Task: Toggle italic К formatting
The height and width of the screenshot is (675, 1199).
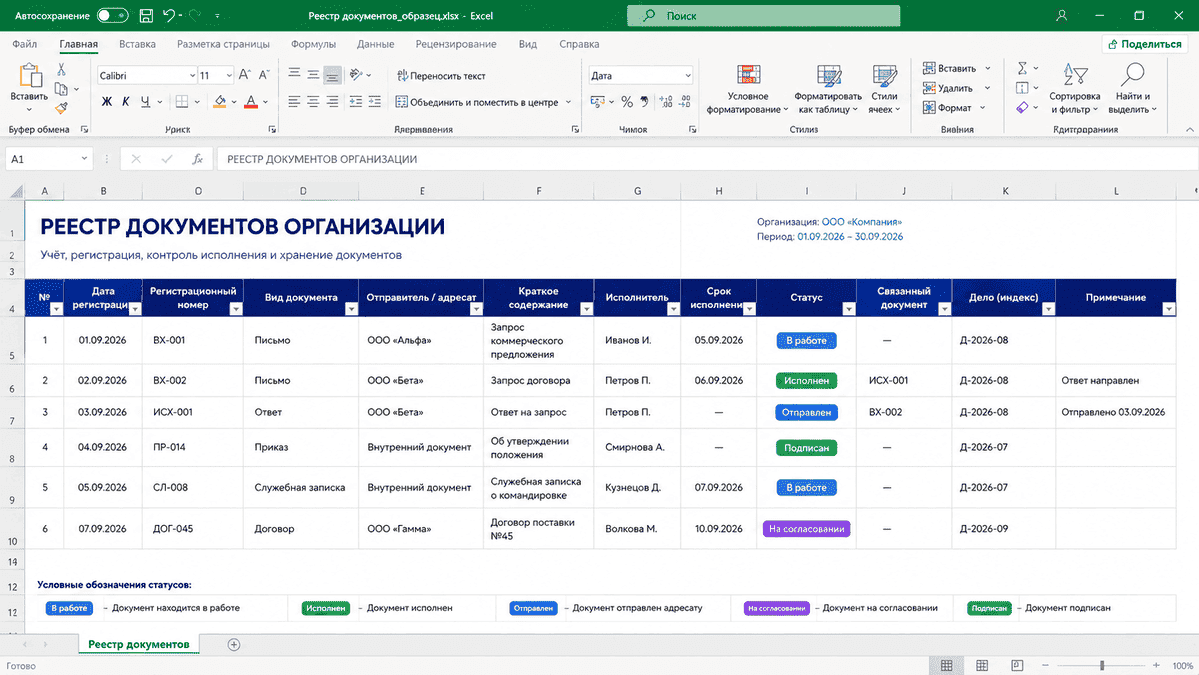Action: point(125,102)
